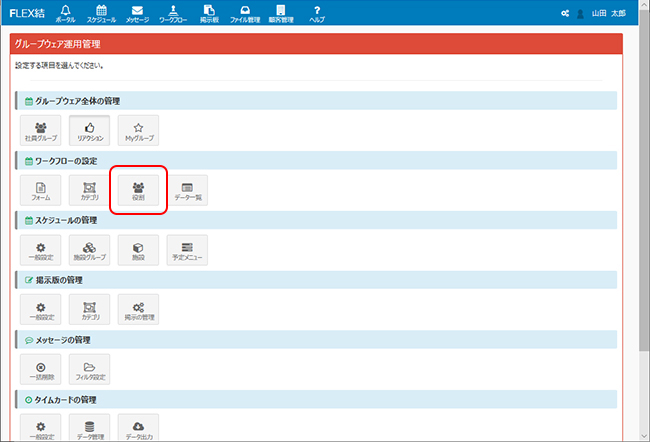Open the workflow カテゴリ settings
650x442 pixels.
click(90, 190)
